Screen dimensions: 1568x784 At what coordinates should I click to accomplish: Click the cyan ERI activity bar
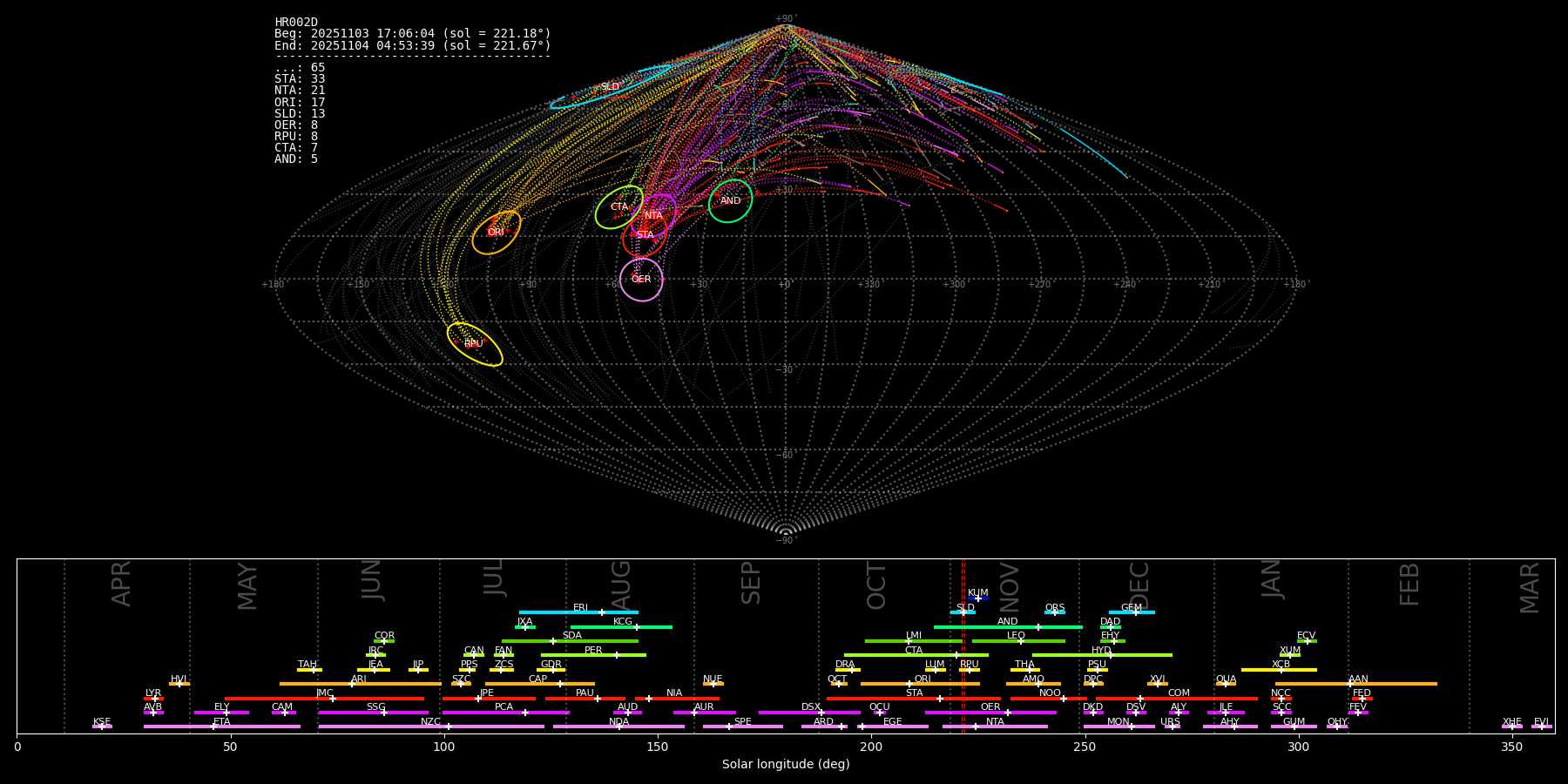[x=578, y=612]
